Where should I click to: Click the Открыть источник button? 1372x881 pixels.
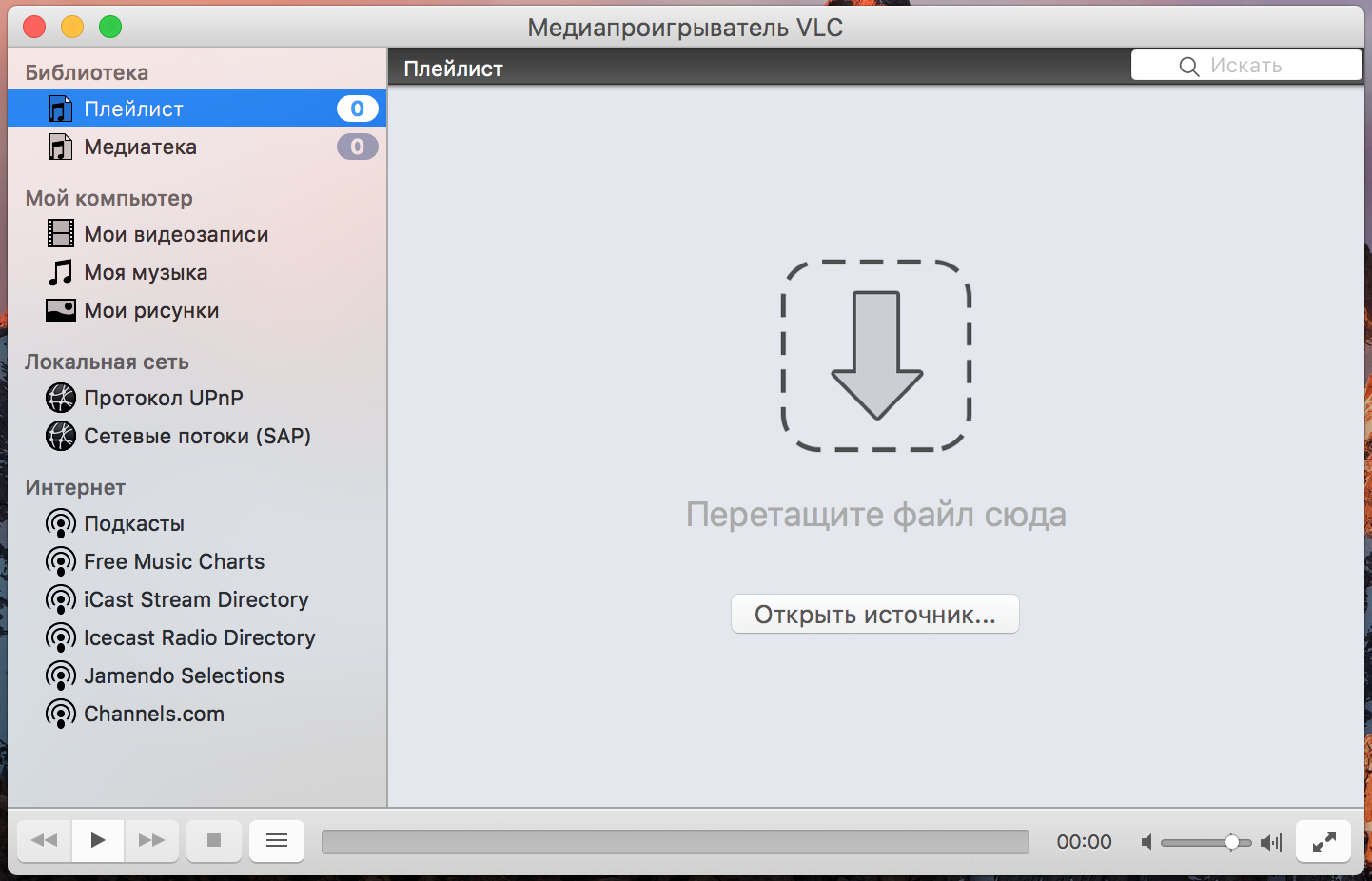pos(874,615)
